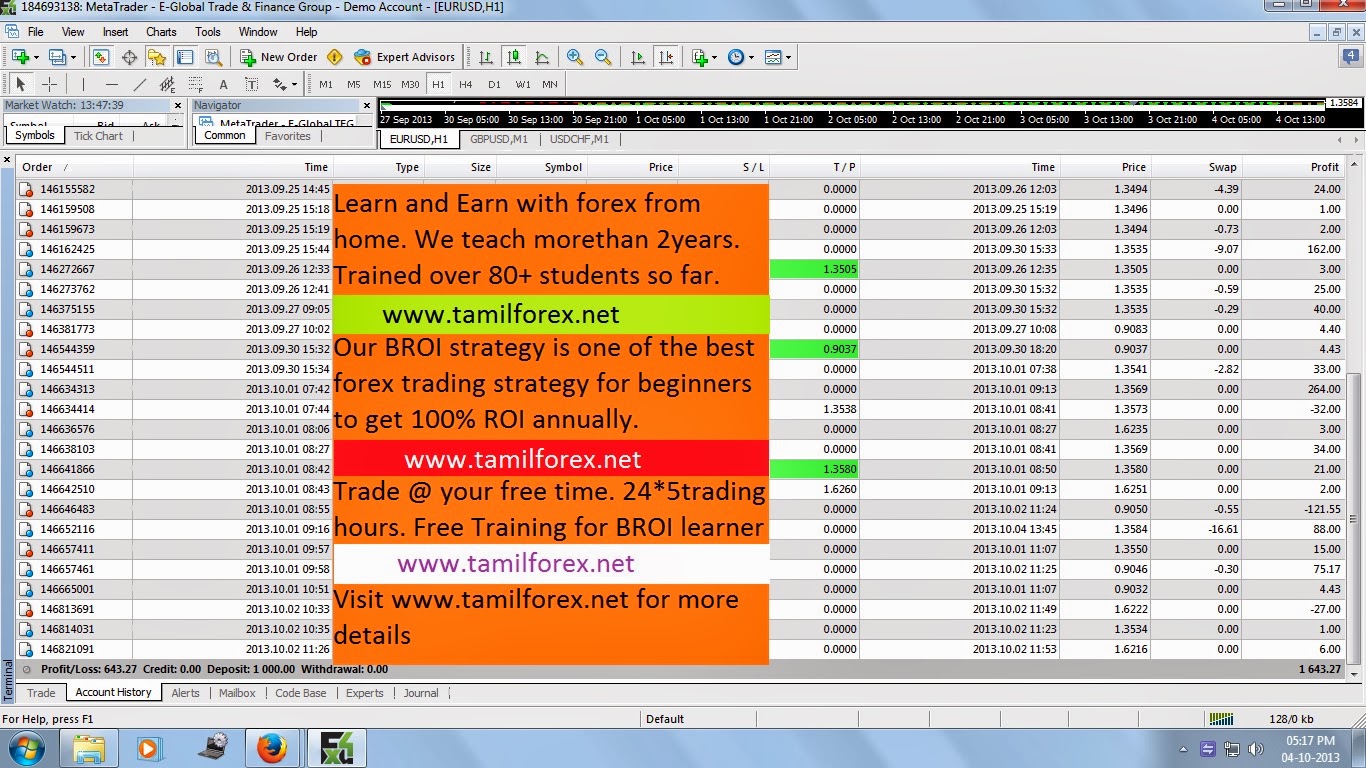This screenshot has height=768, width=1366.
Task: Open the chart Templates icon
Action: click(x=773, y=57)
